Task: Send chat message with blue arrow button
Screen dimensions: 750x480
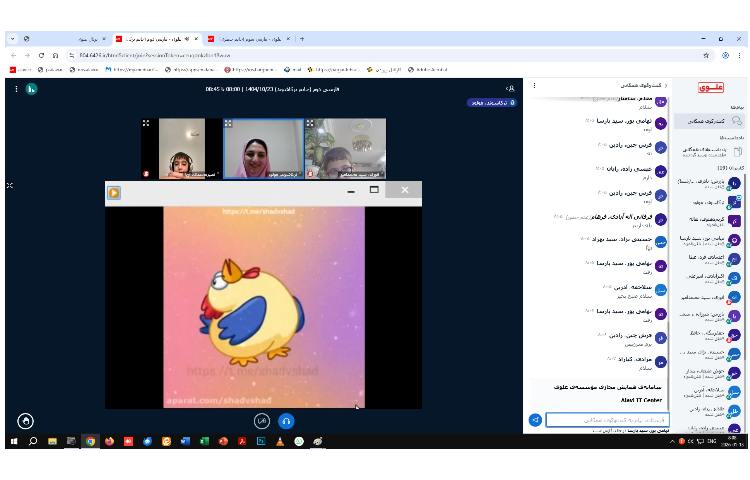Action: click(535, 420)
